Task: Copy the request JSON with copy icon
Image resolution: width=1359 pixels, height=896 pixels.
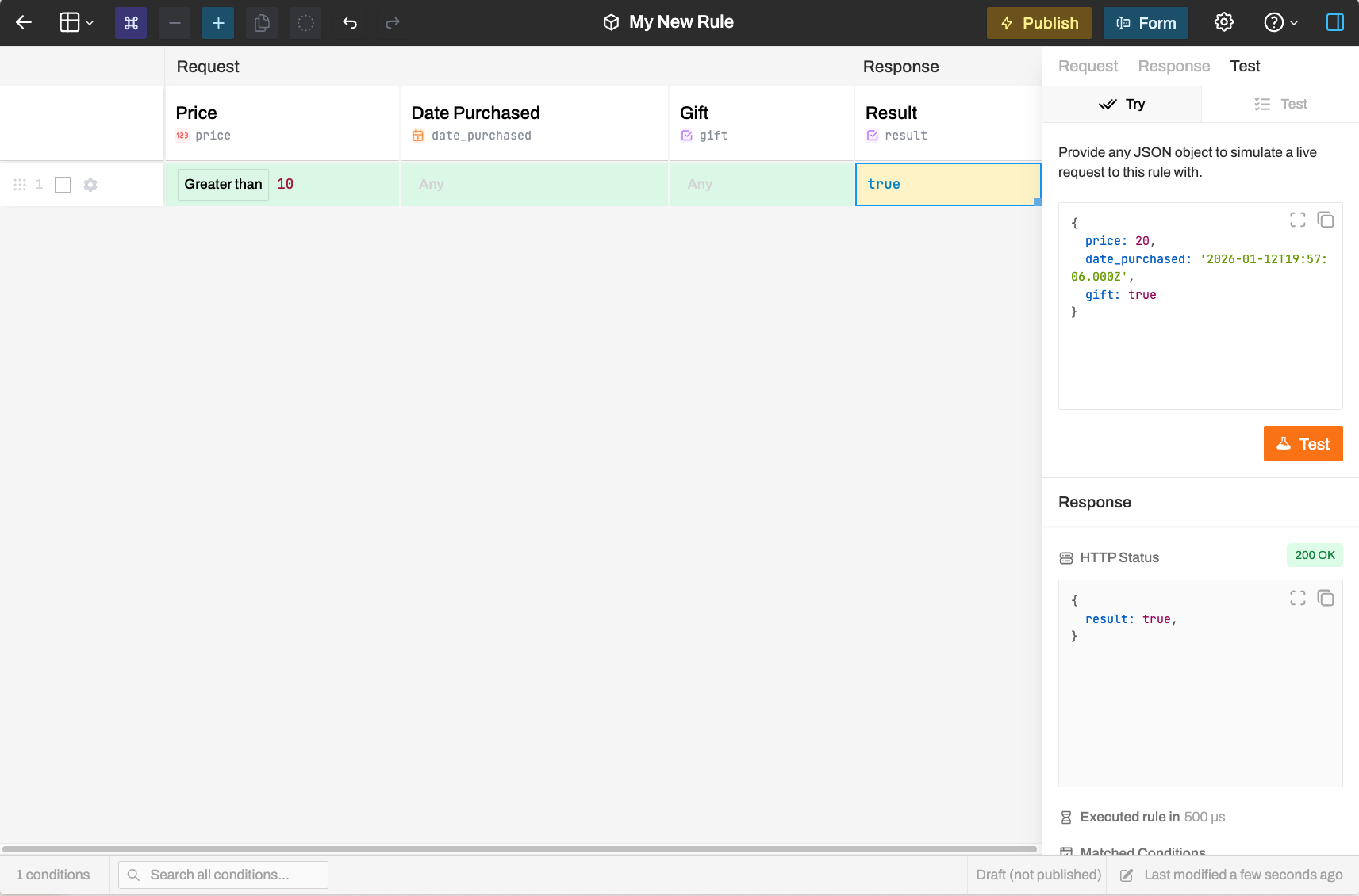Action: coord(1325,220)
